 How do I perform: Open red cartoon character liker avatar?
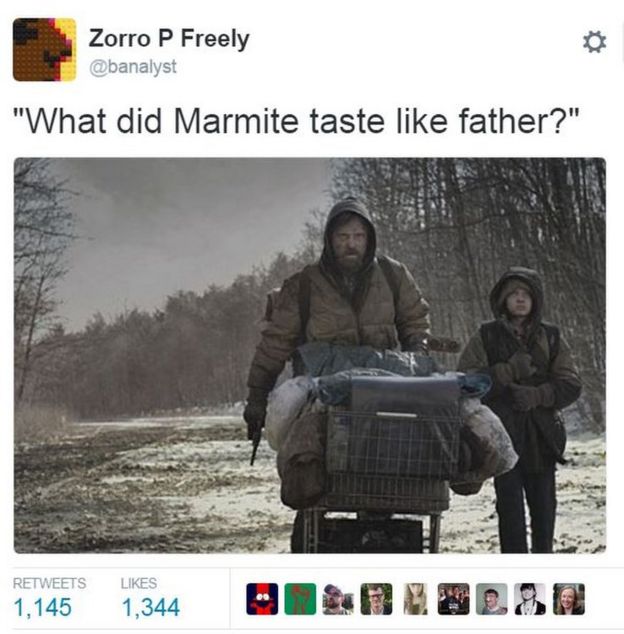[262, 599]
